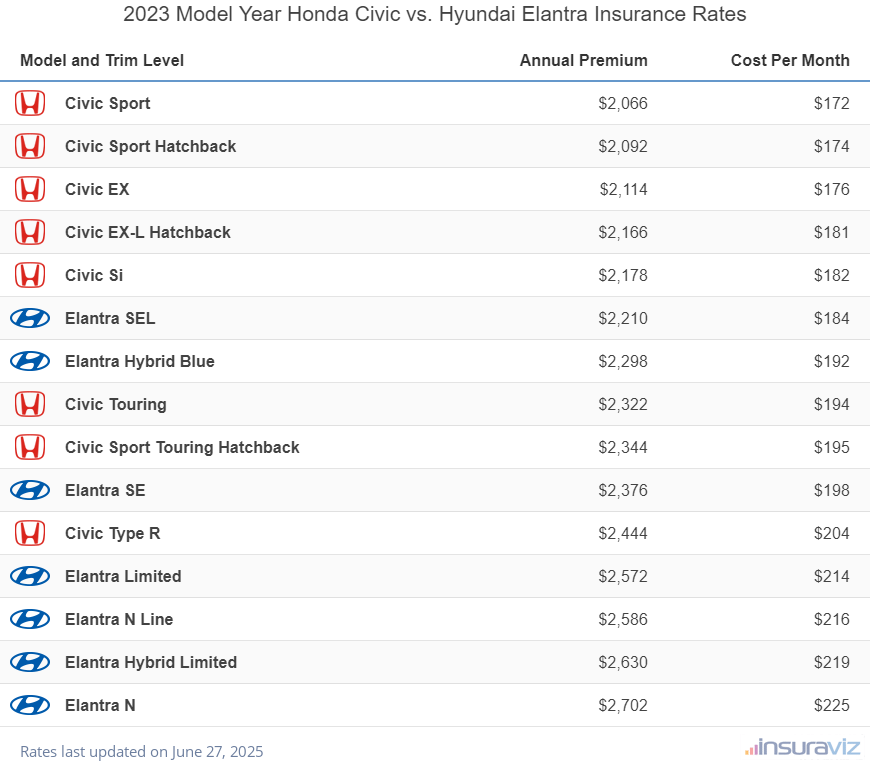Click the Insuraviz logo at bottom right
The height and width of the screenshot is (767, 870).
(802, 748)
